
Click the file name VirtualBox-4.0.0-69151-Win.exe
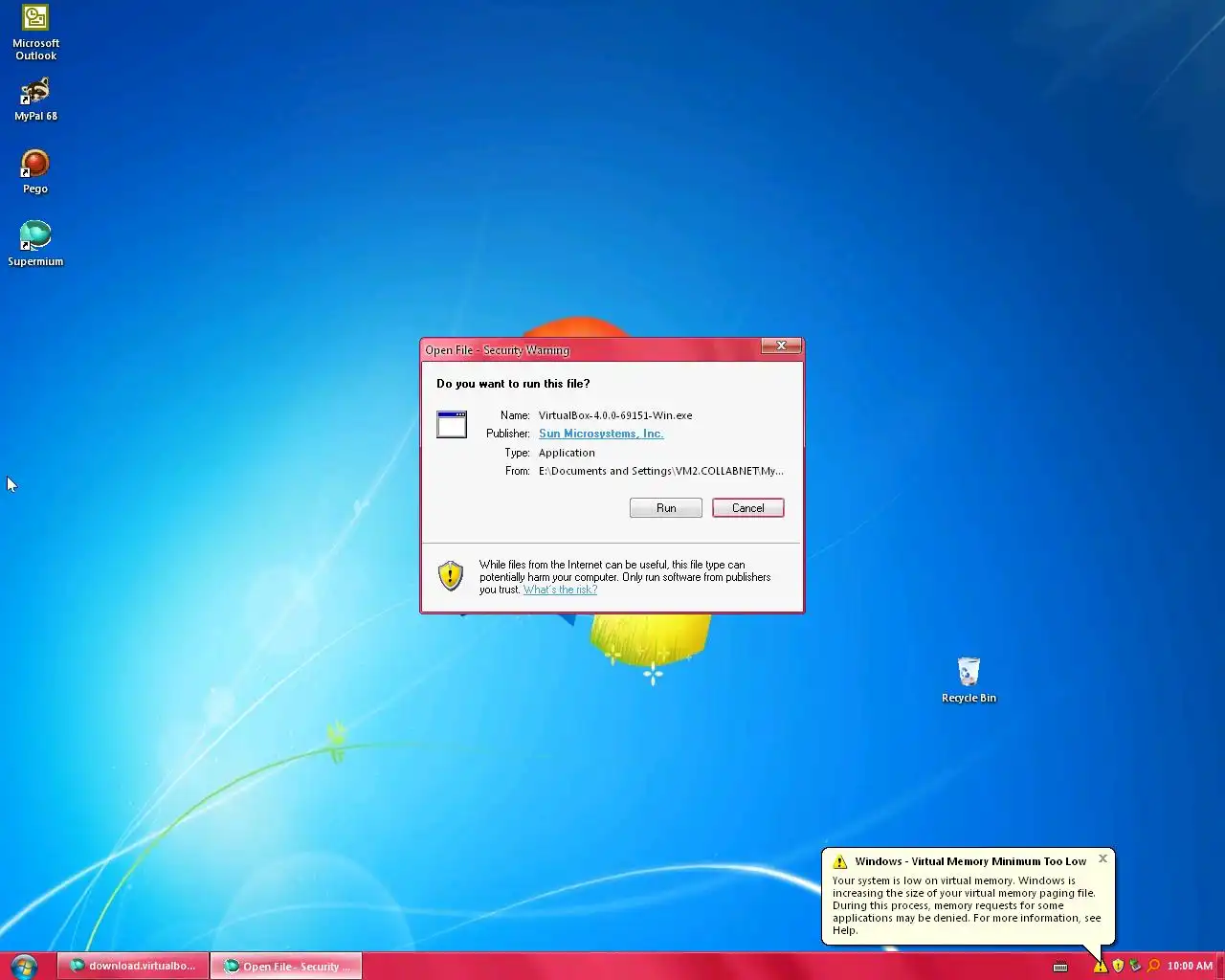[615, 415]
